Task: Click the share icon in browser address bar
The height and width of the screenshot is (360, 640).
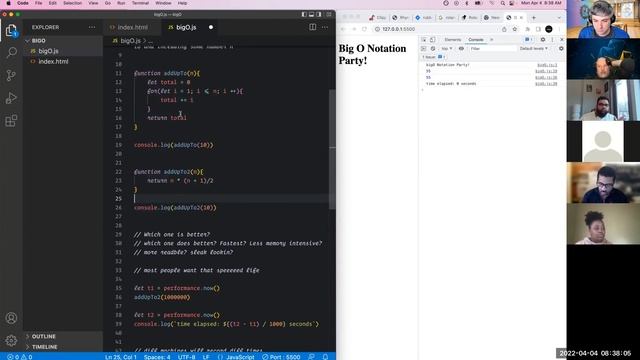Action: (x=504, y=29)
